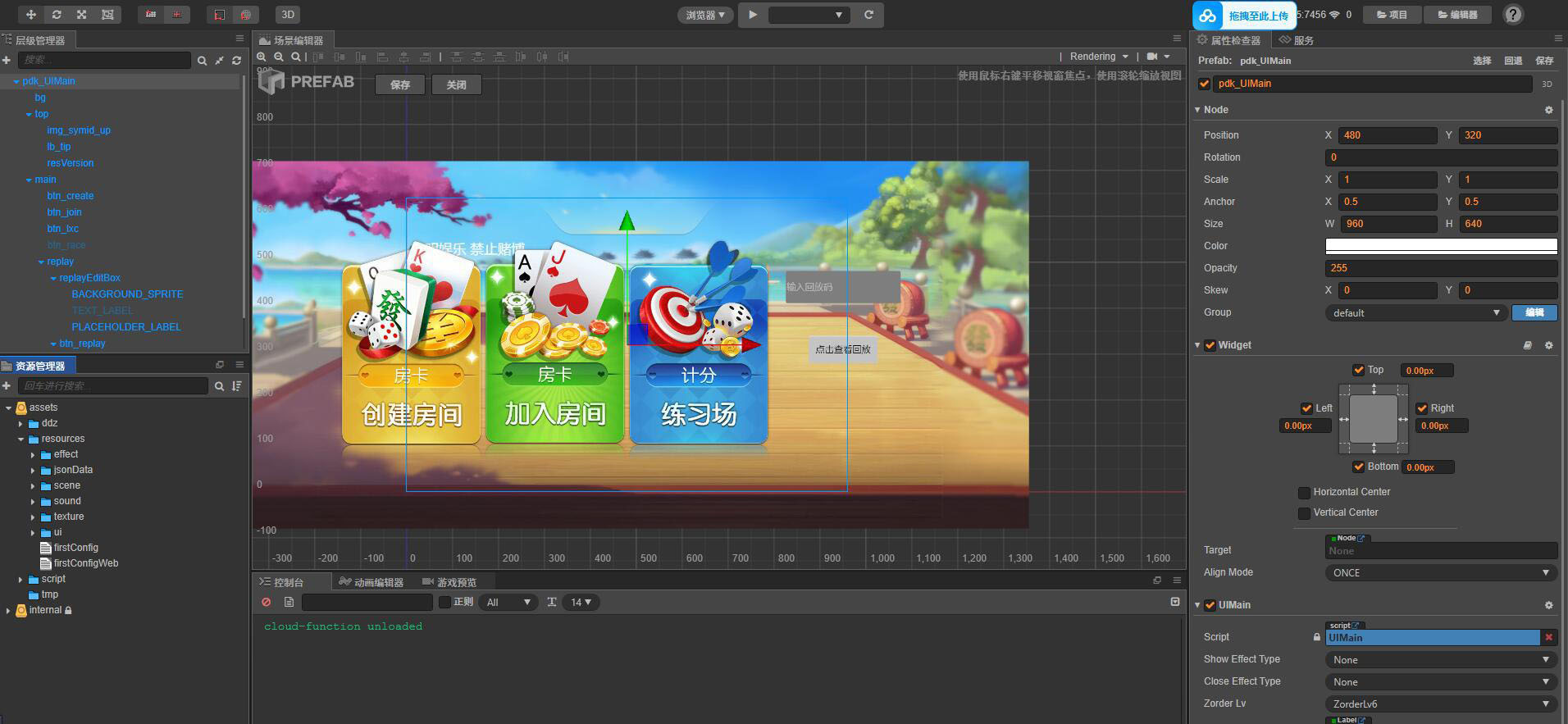Open the Group default dropdown
Image resolution: width=1568 pixels, height=724 pixels.
pos(1415,312)
